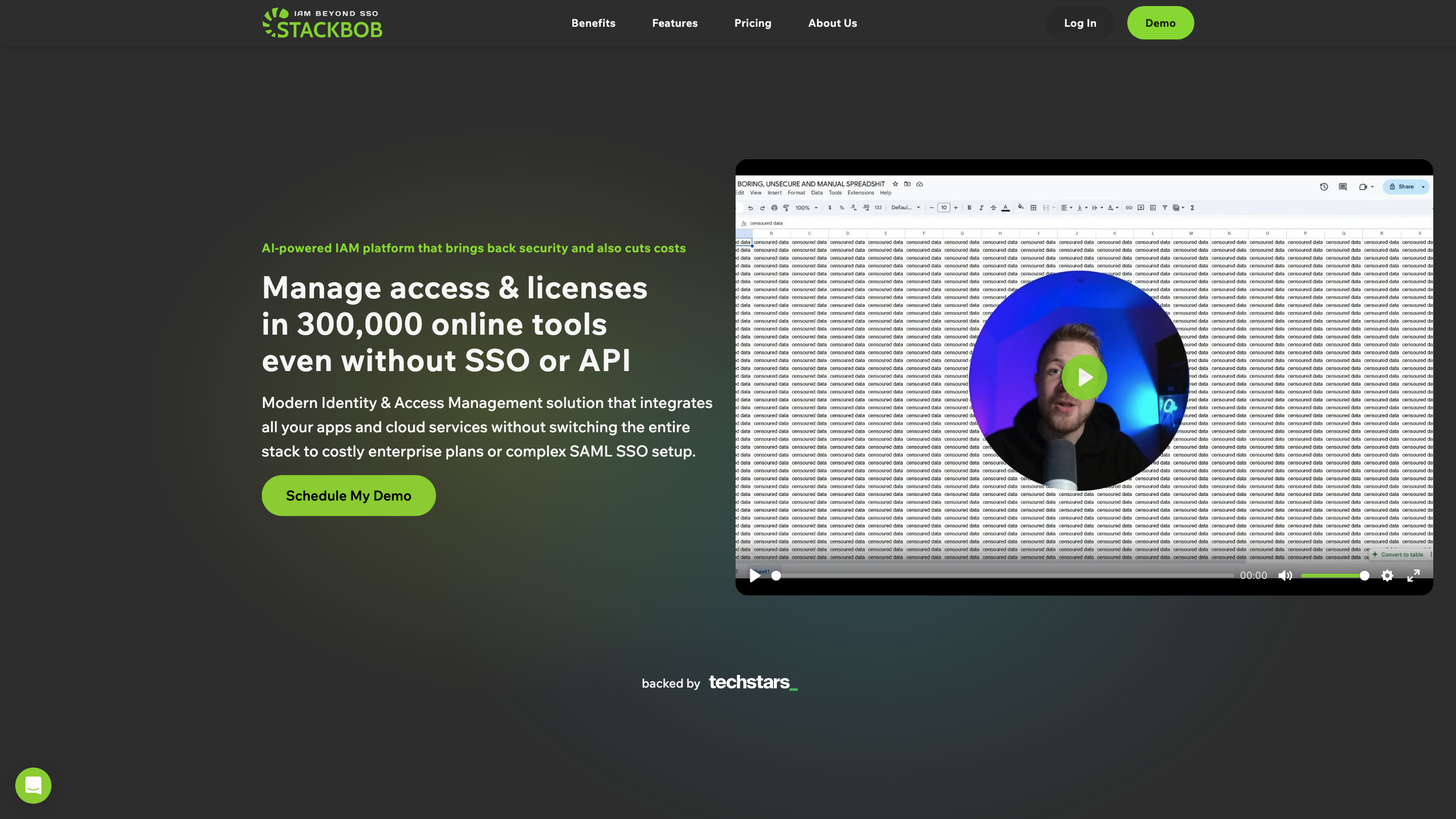Screen dimensions: 1456x819
Task: Open video settings gear
Action: 1387,575
